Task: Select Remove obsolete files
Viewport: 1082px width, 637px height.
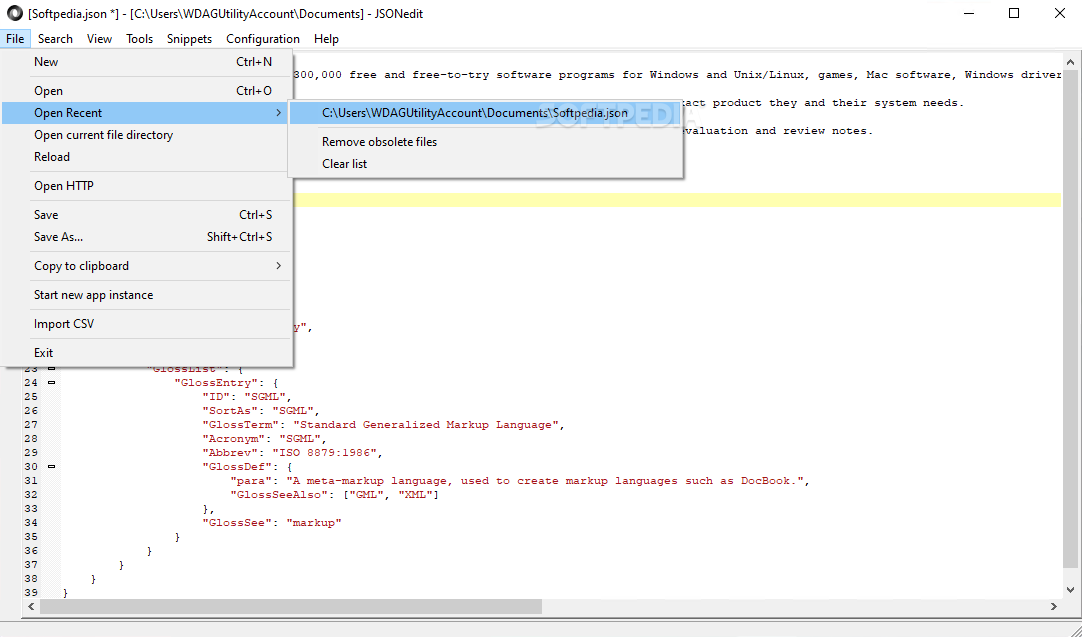Action: tap(485, 142)
